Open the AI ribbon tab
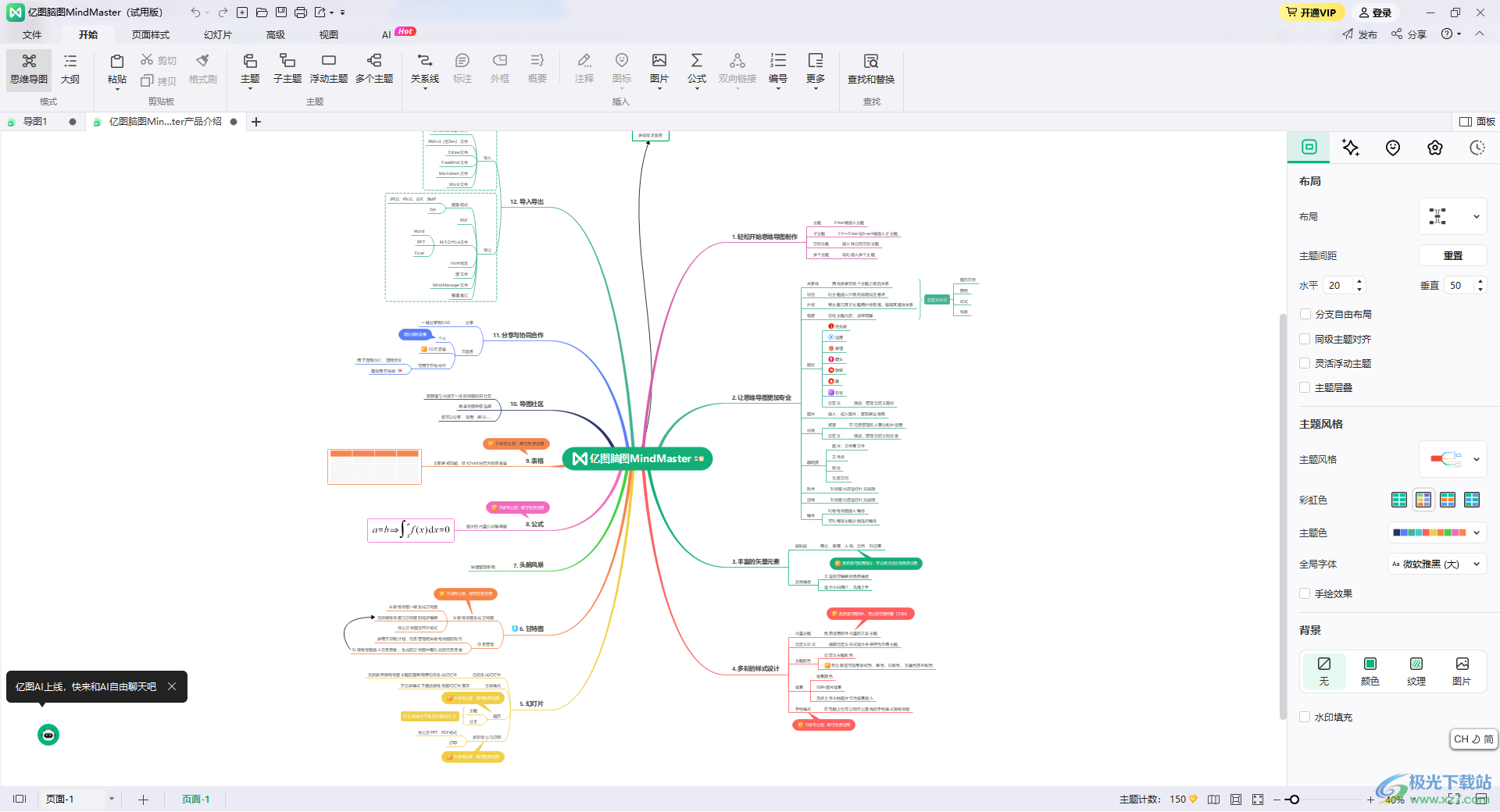1500x812 pixels. point(386,34)
